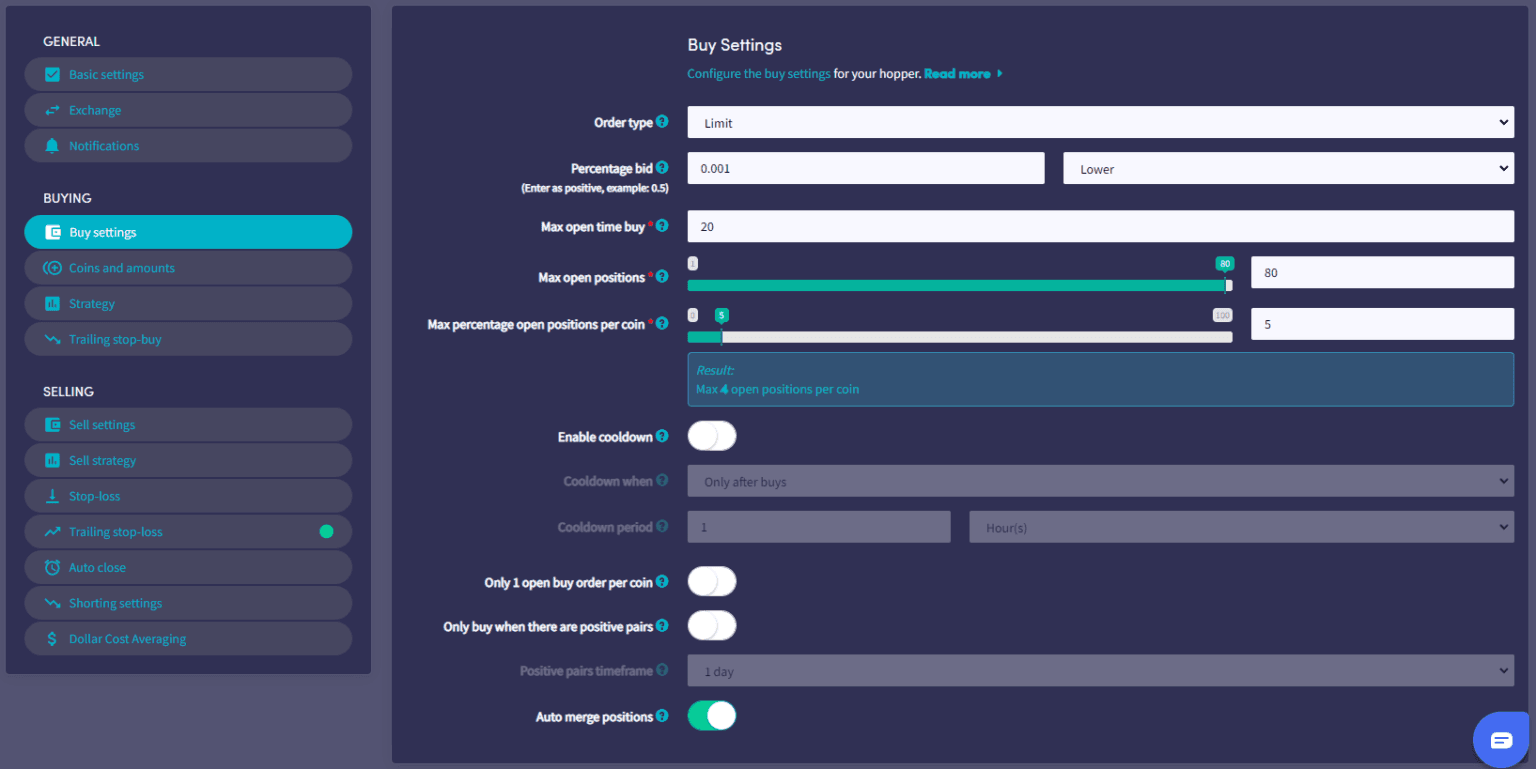Open the chat support bubble
Viewport: 1536px width, 769px height.
coord(1501,739)
